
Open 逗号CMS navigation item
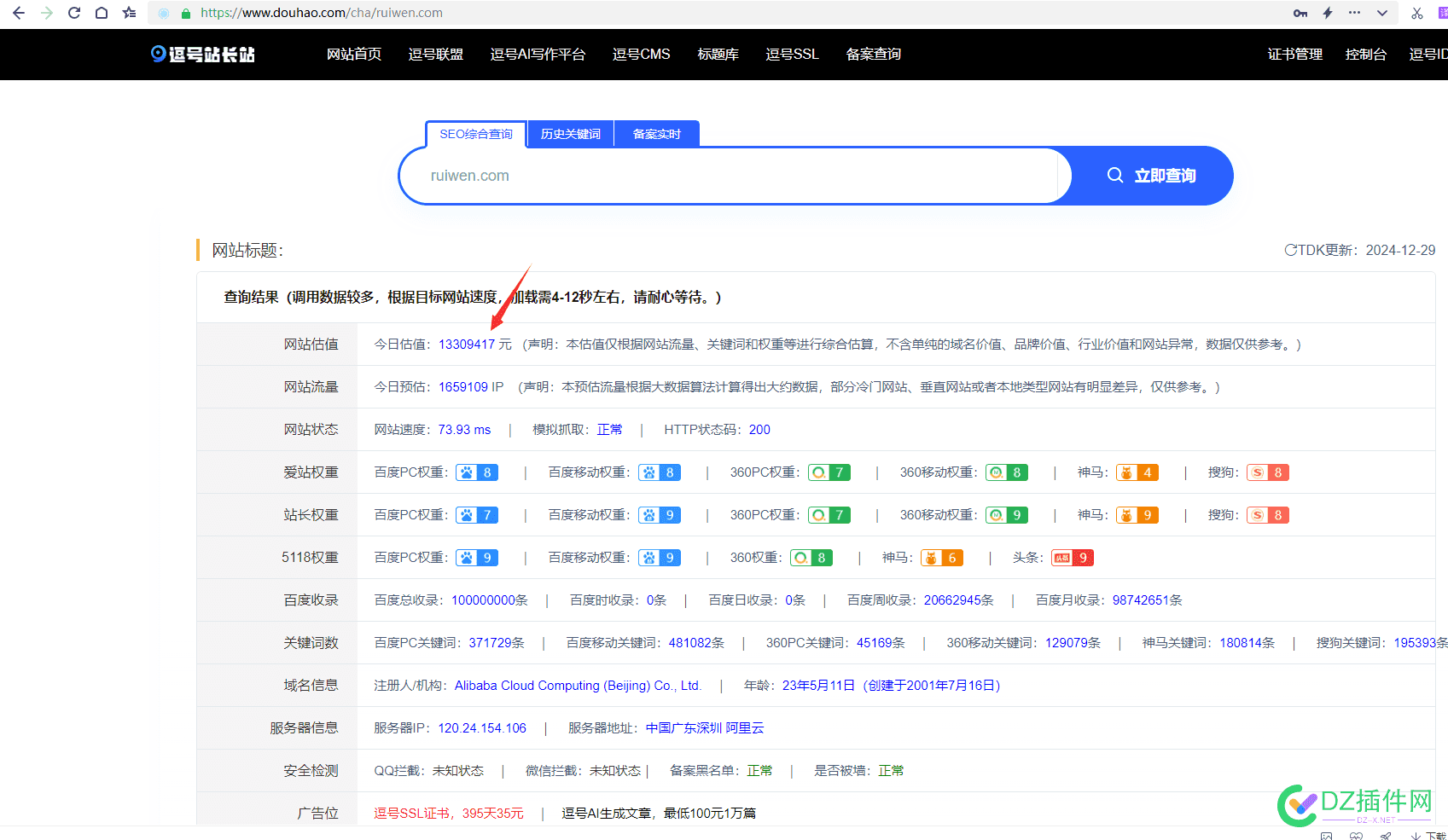point(642,54)
